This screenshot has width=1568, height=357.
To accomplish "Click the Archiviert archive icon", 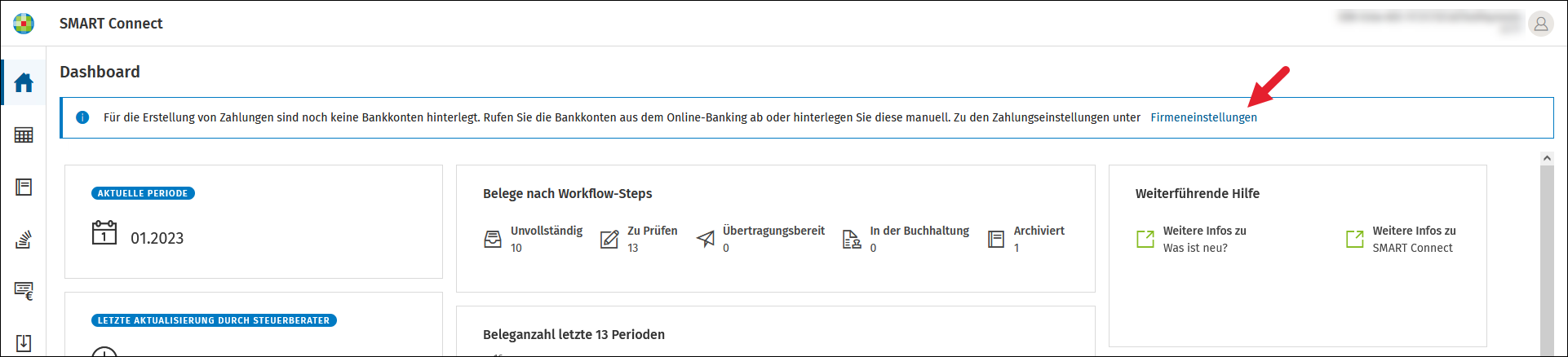I will coord(996,239).
